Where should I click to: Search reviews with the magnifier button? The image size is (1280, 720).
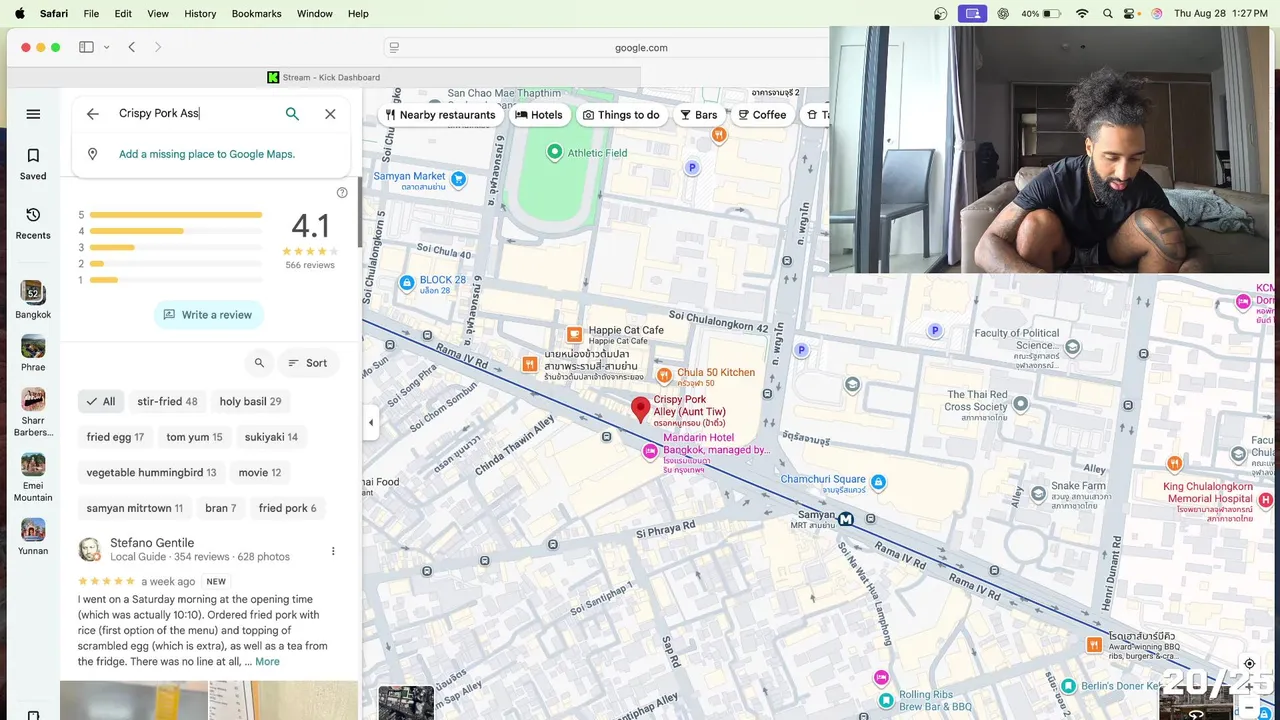click(x=259, y=363)
